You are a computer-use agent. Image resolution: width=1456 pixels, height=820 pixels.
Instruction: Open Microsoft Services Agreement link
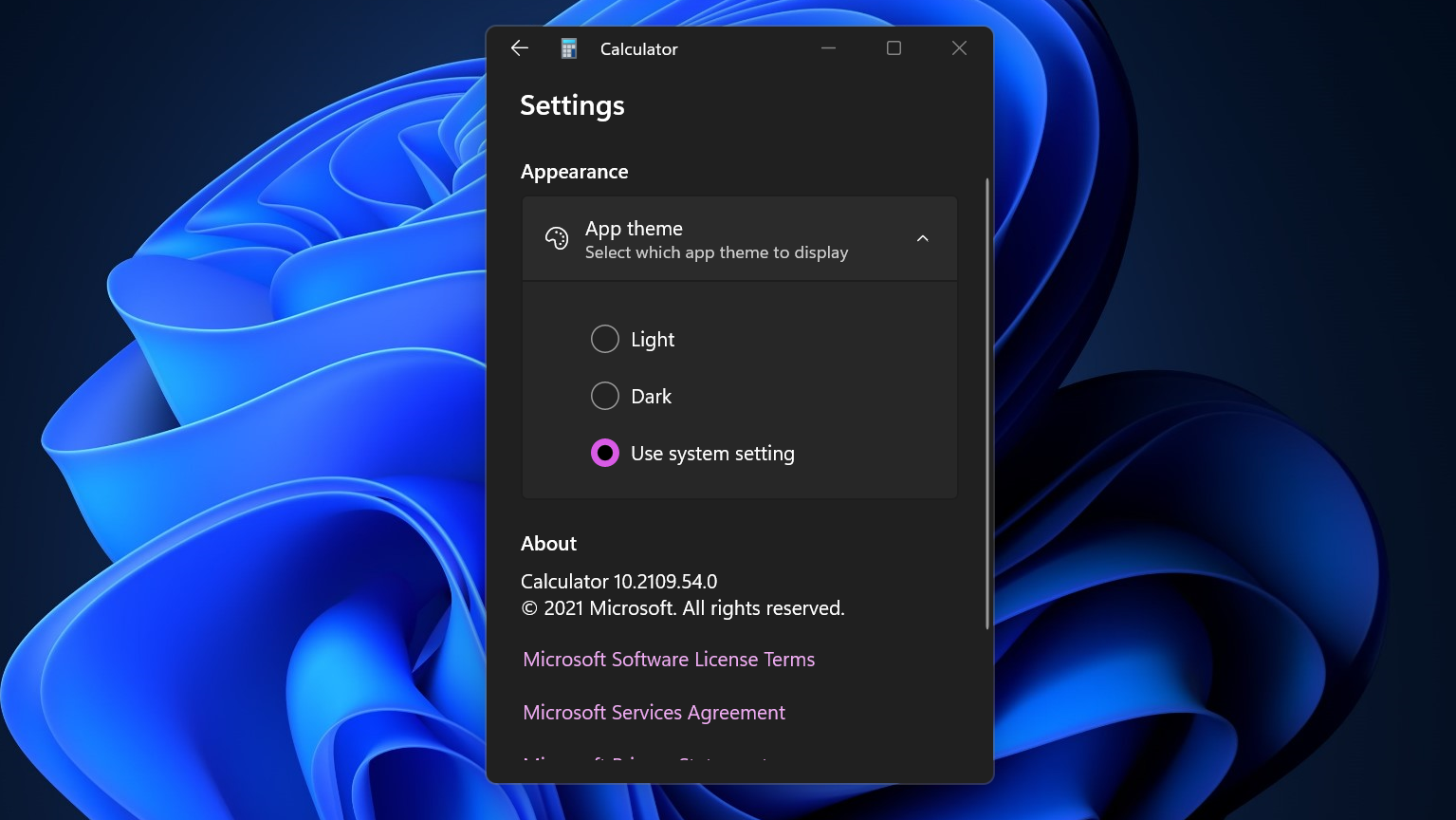click(x=654, y=712)
